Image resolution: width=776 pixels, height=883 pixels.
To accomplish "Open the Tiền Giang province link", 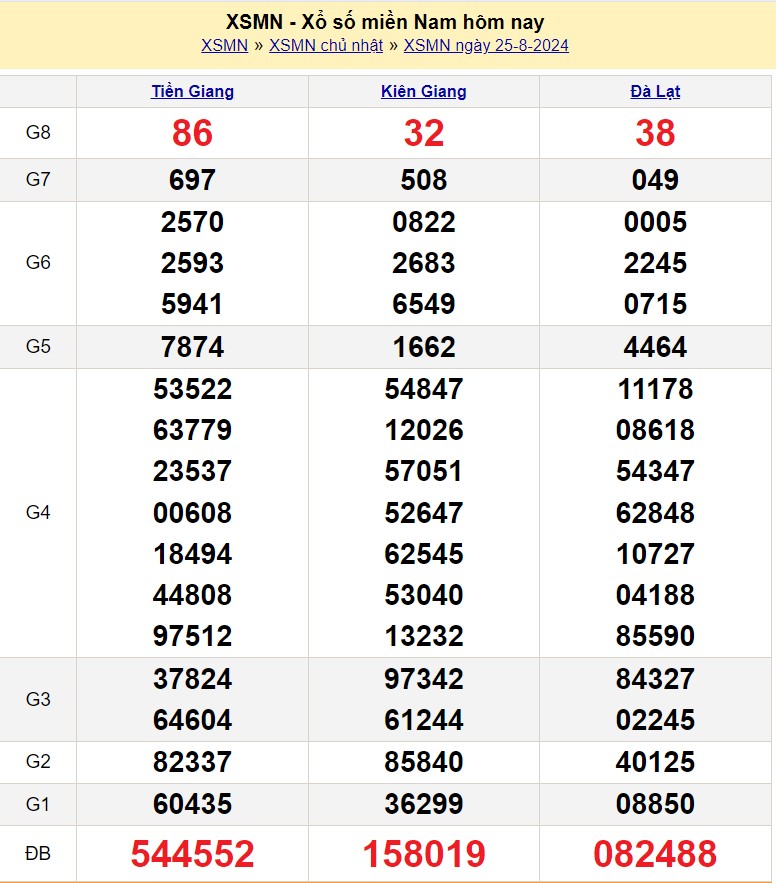I will pyautogui.click(x=192, y=91).
